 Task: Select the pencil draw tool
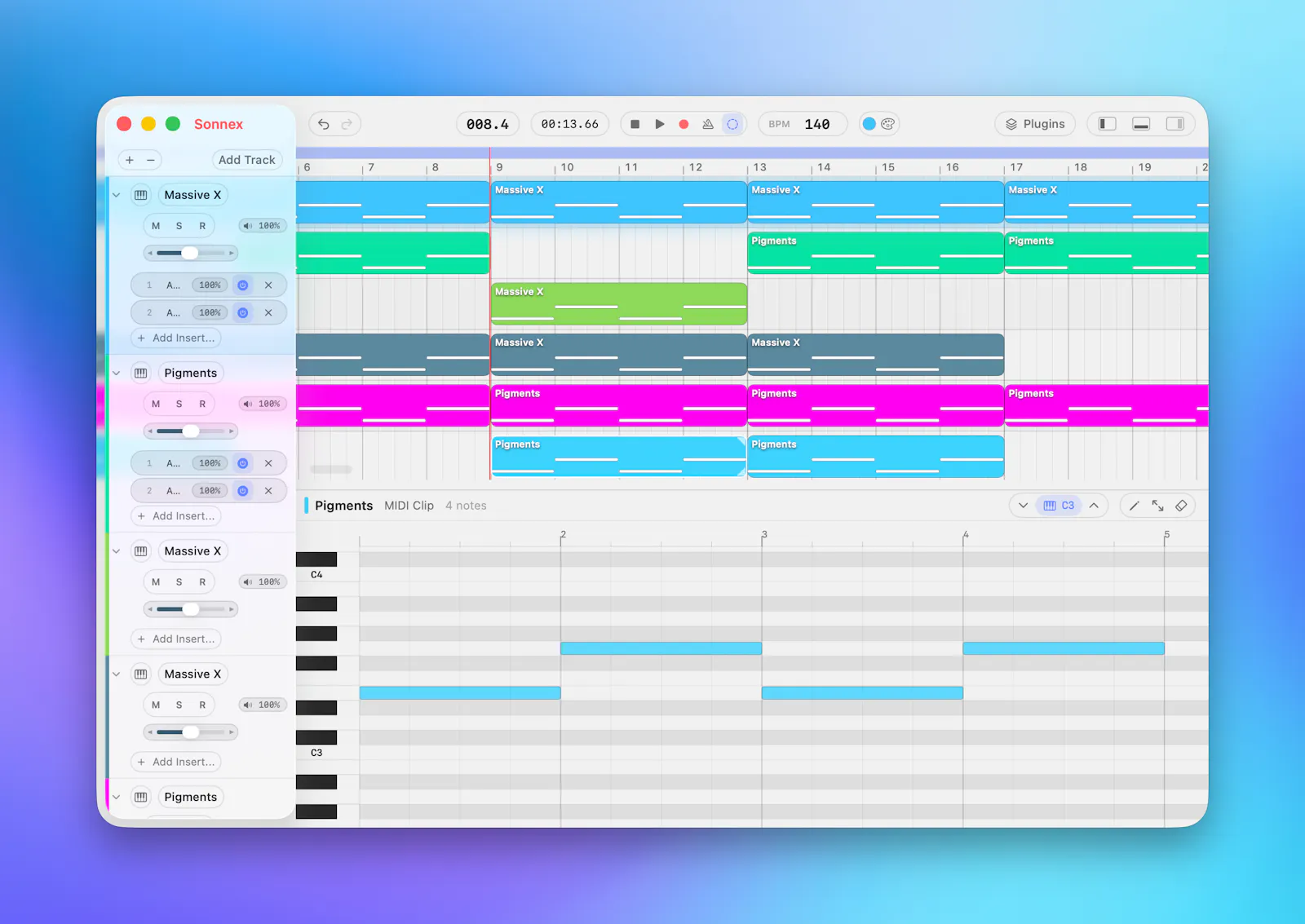tap(1134, 506)
